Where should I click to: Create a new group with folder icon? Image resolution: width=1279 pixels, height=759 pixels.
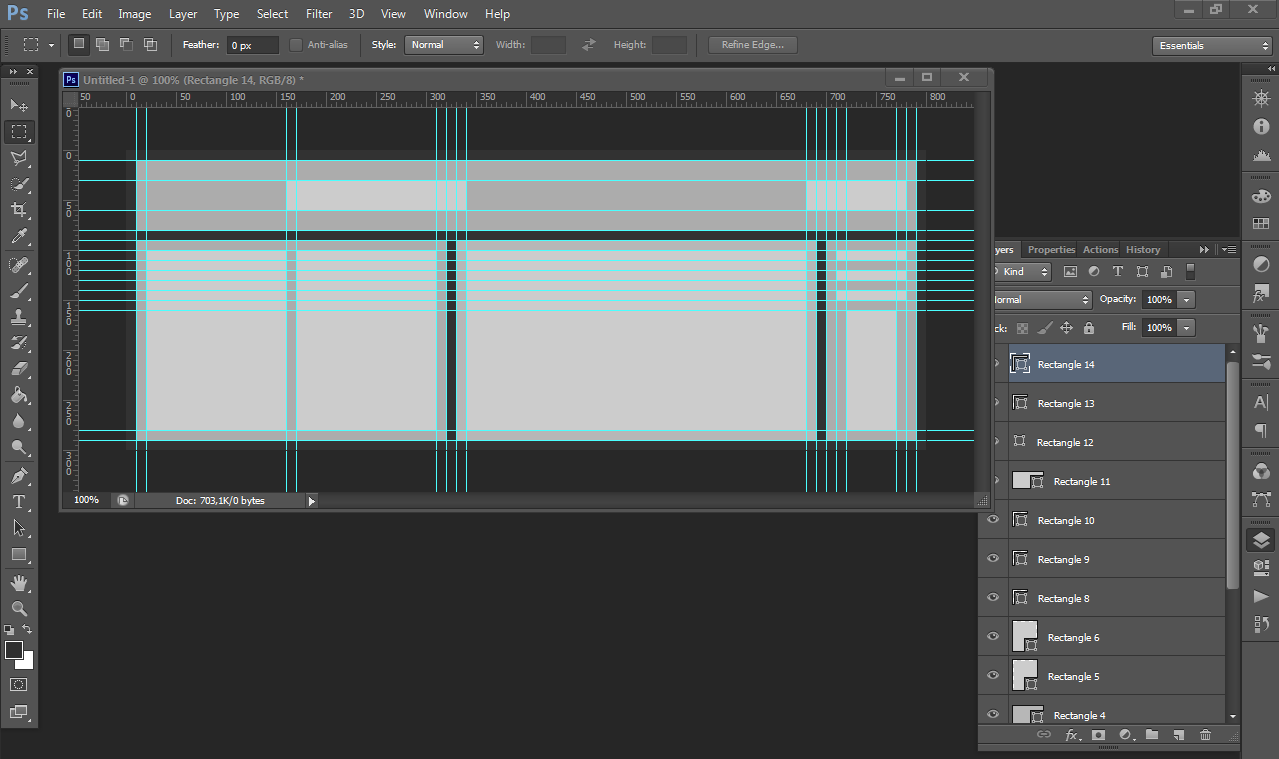tap(1152, 735)
